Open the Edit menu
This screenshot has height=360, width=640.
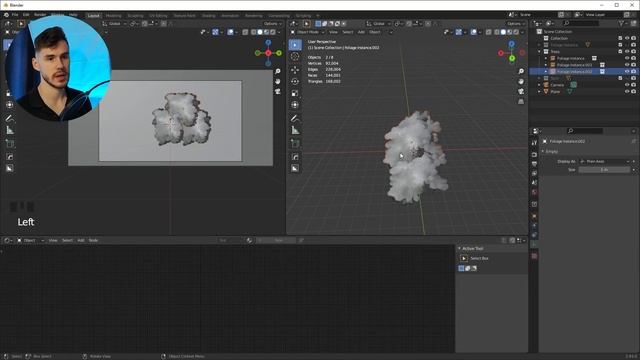(x=26, y=15)
